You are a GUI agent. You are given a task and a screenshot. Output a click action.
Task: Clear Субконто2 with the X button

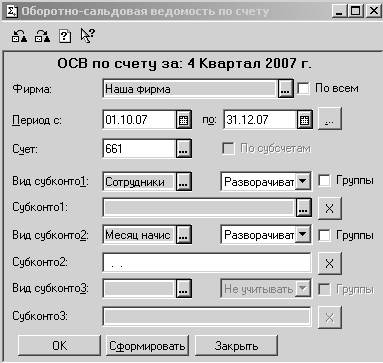pos(330,263)
